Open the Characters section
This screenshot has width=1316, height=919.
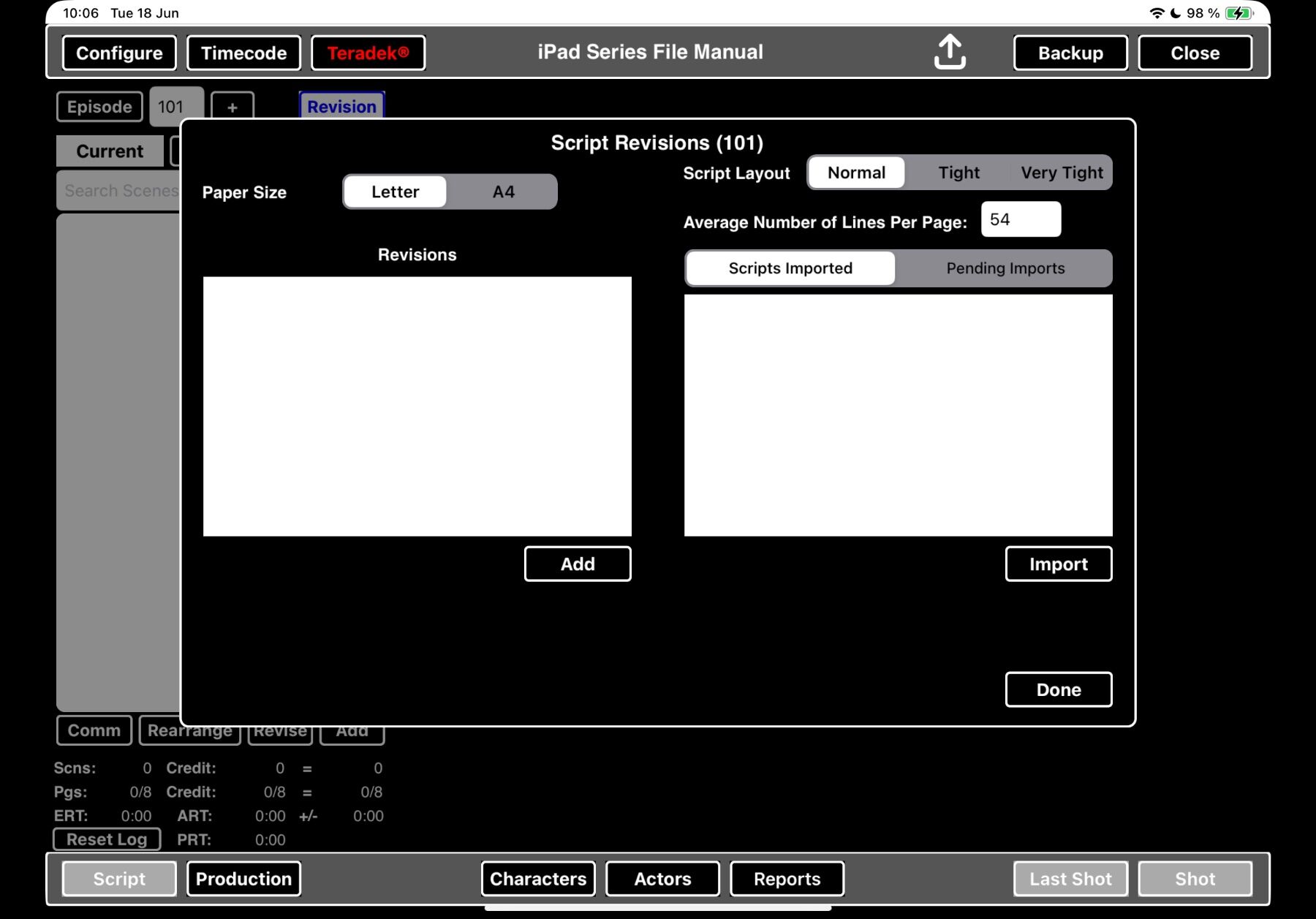(538, 879)
